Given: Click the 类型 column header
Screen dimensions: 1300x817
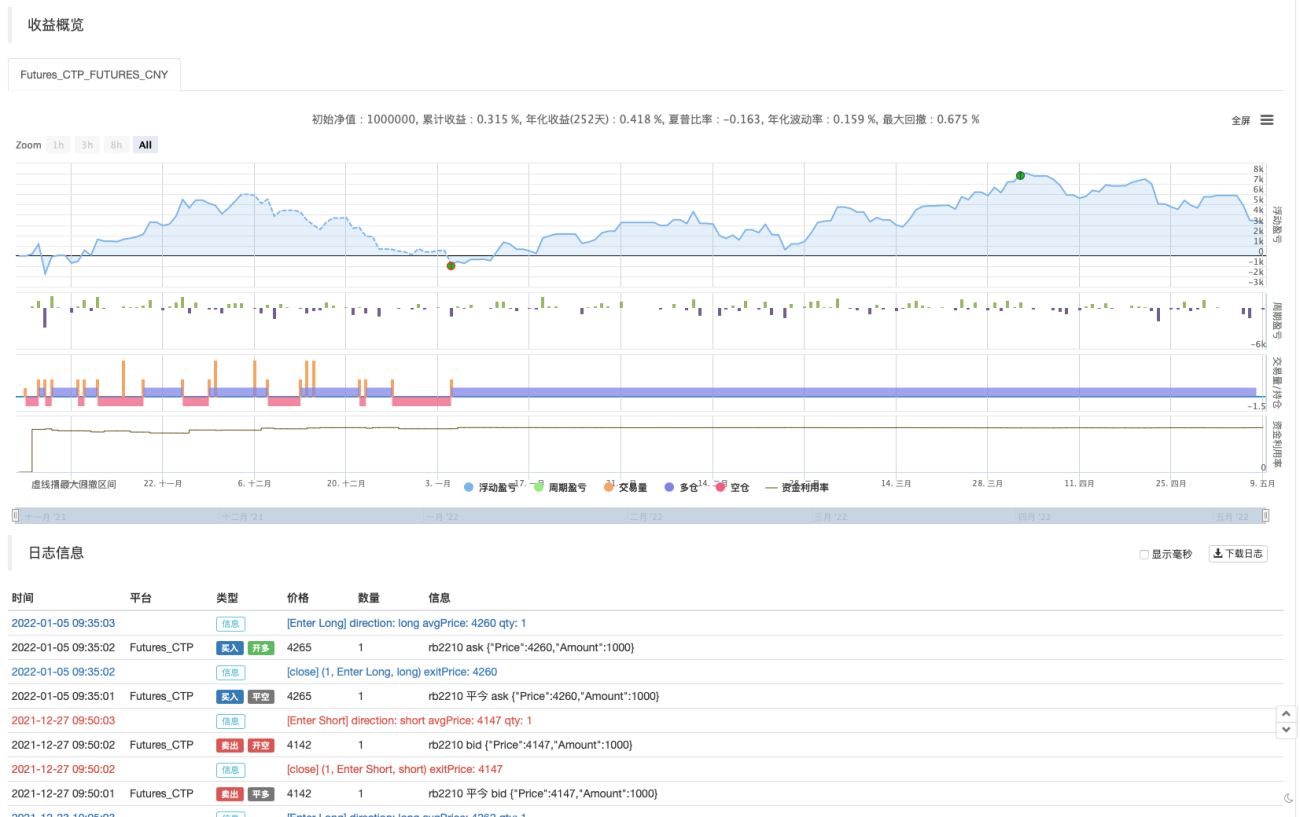Looking at the screenshot, I should click(x=227, y=598).
